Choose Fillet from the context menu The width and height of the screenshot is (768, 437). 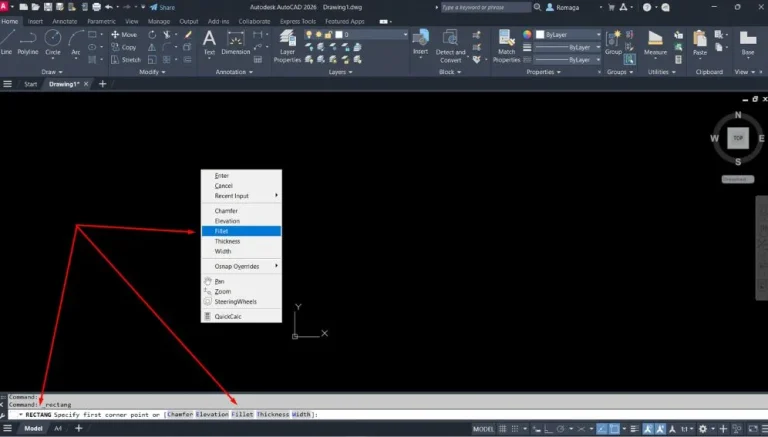tap(241, 231)
